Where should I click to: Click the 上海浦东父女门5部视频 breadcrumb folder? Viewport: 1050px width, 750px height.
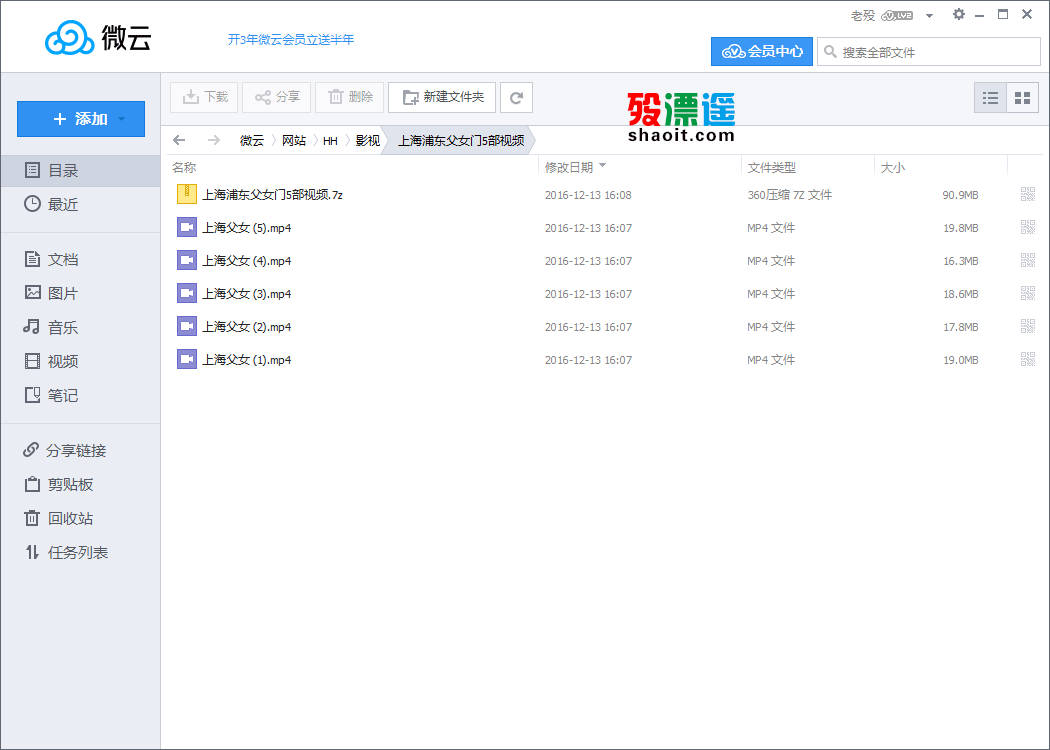[461, 141]
